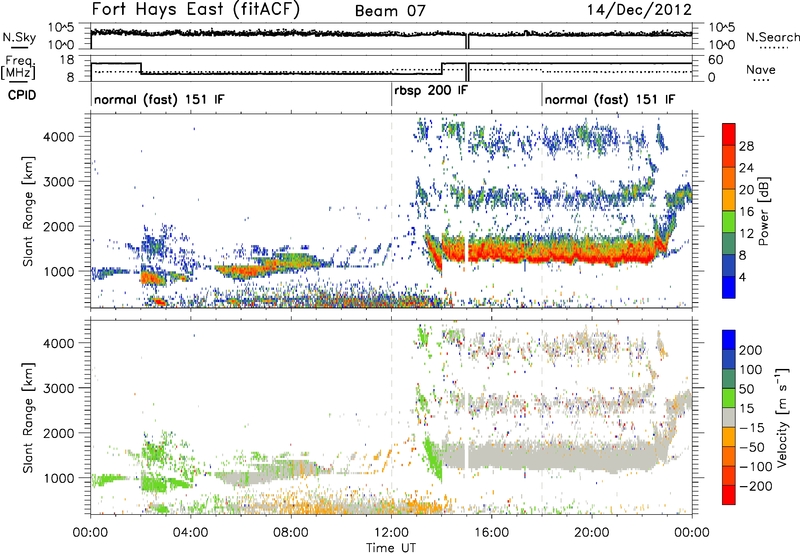
Task: Pick the orange segment between 20 and 24 dB
Action: click(x=729, y=178)
